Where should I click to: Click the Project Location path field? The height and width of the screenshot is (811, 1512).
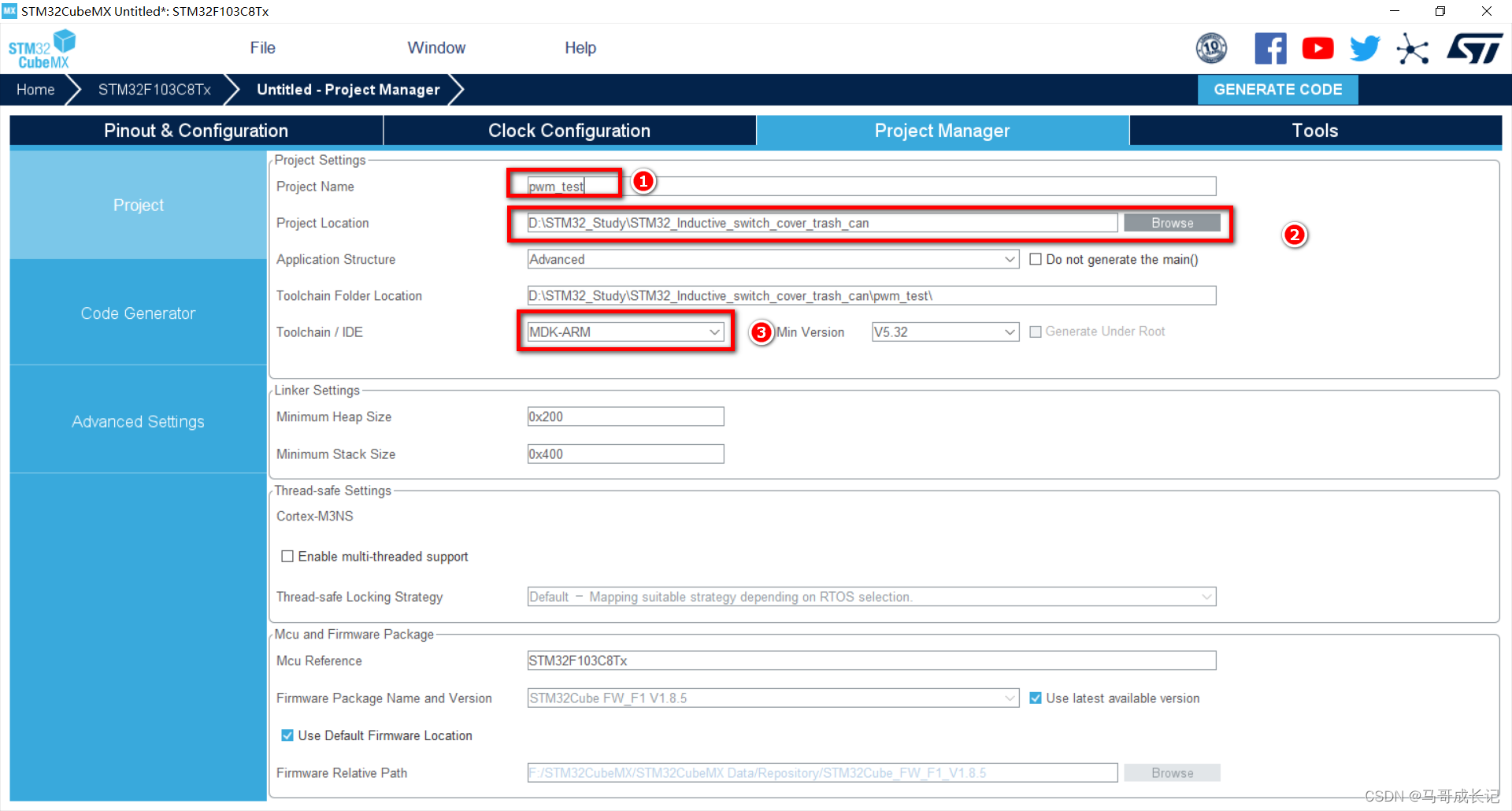point(822,223)
